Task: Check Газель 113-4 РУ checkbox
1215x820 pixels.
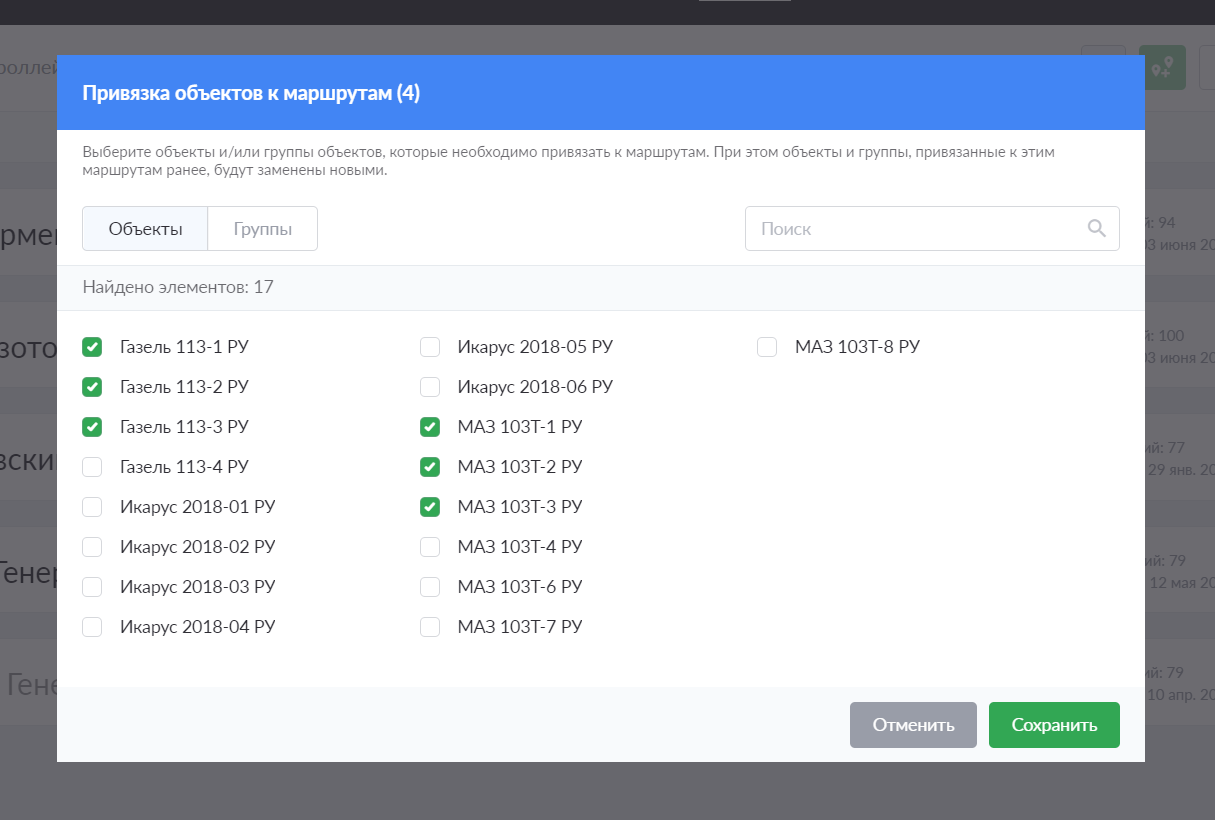Action: 92,467
